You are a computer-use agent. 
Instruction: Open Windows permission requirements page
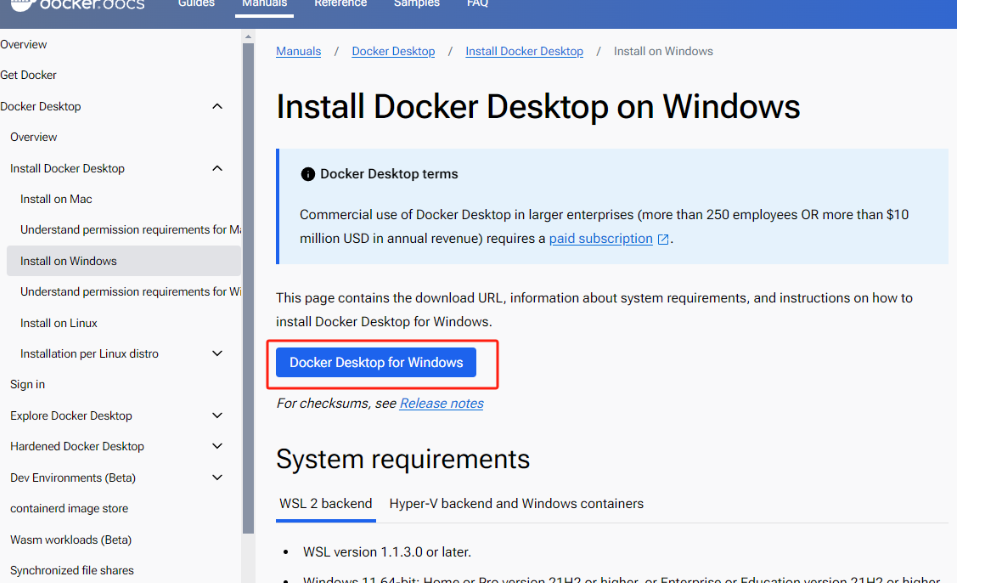pos(130,292)
